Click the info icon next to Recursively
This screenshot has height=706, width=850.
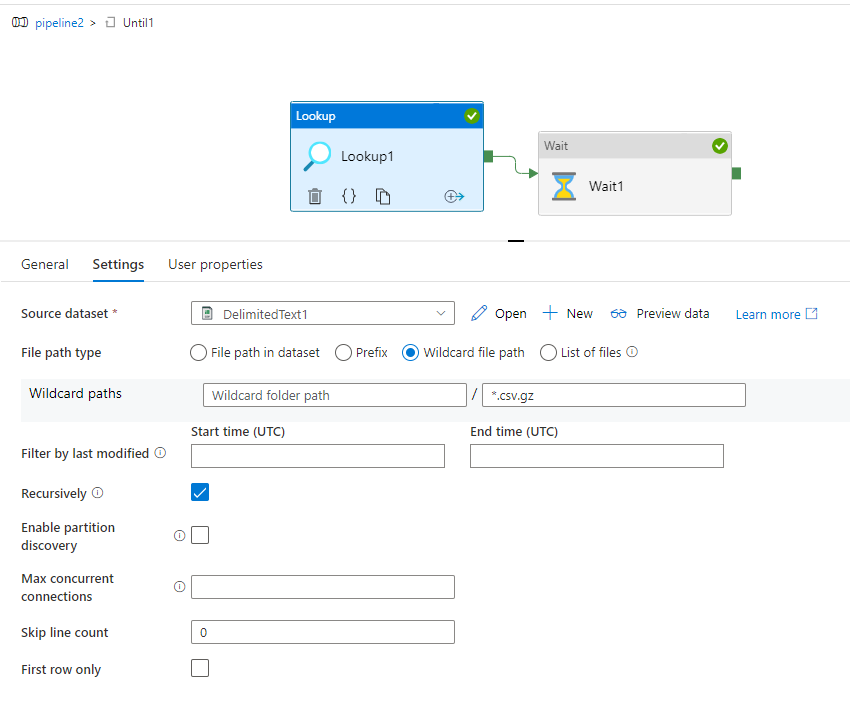tap(99, 492)
